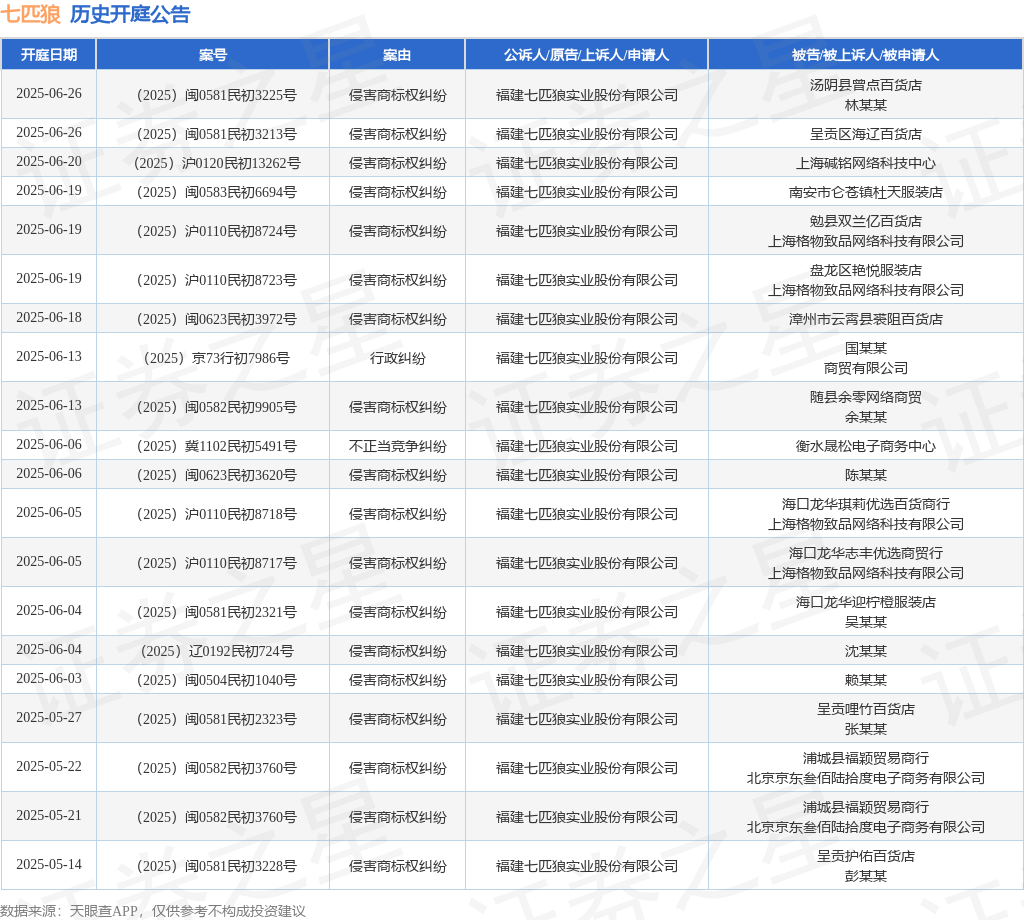Click defendant '赖某某'
Image resolution: width=1024 pixels, height=920 pixels.
click(865, 680)
